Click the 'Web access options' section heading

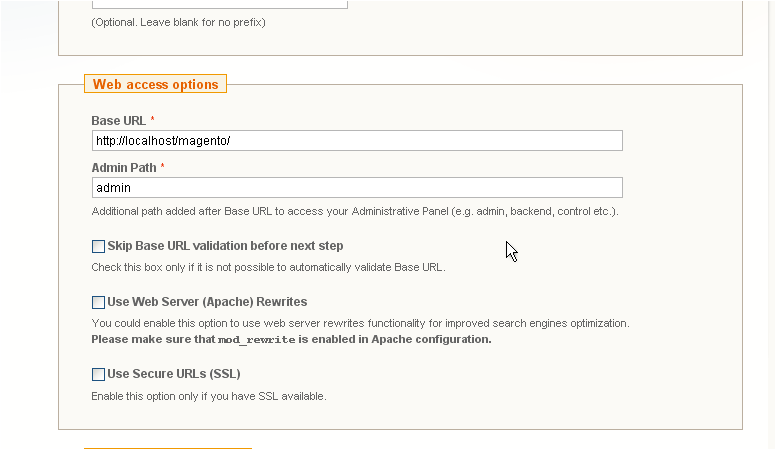(155, 85)
